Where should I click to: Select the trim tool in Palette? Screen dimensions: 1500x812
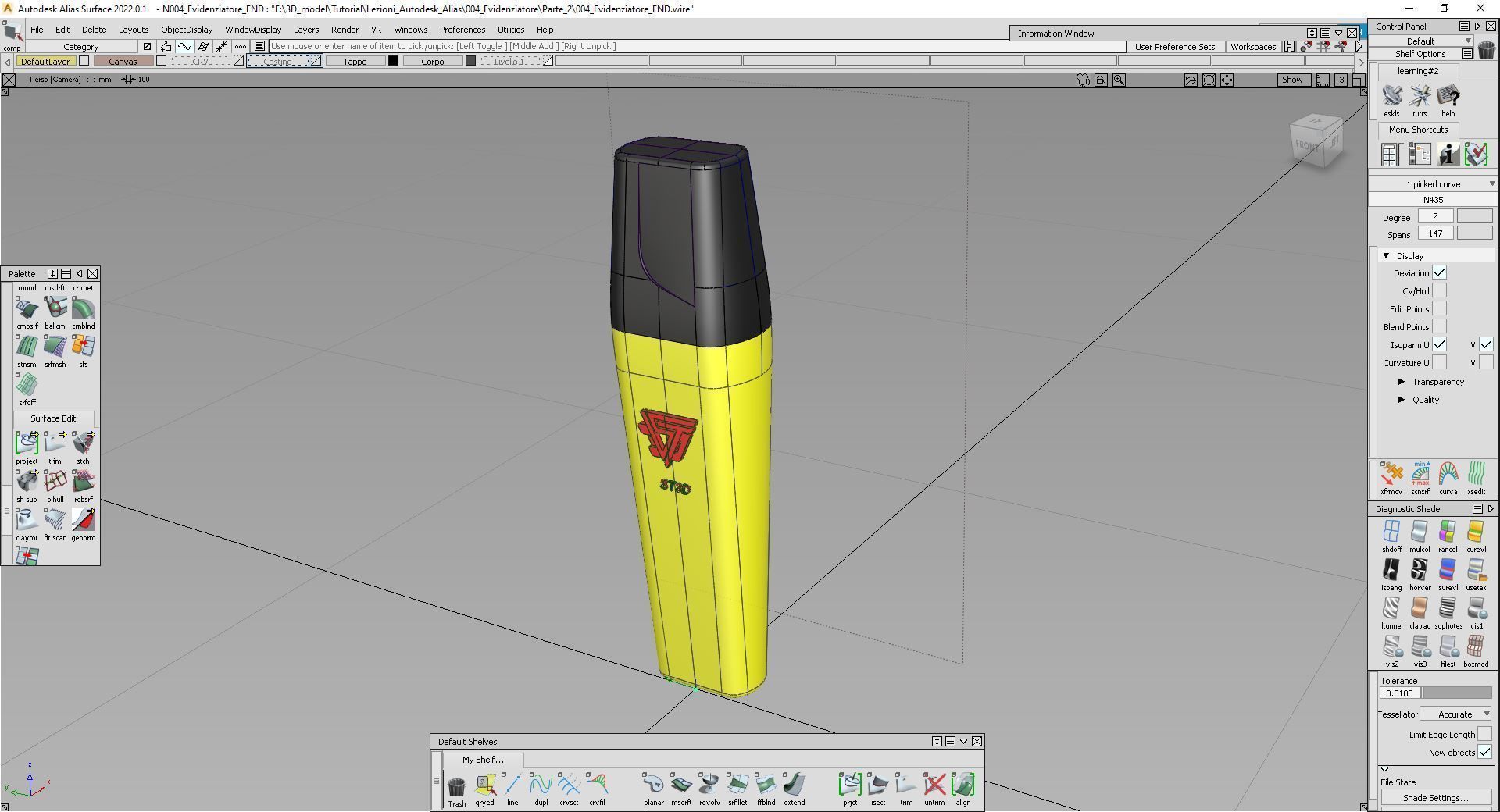tap(55, 443)
